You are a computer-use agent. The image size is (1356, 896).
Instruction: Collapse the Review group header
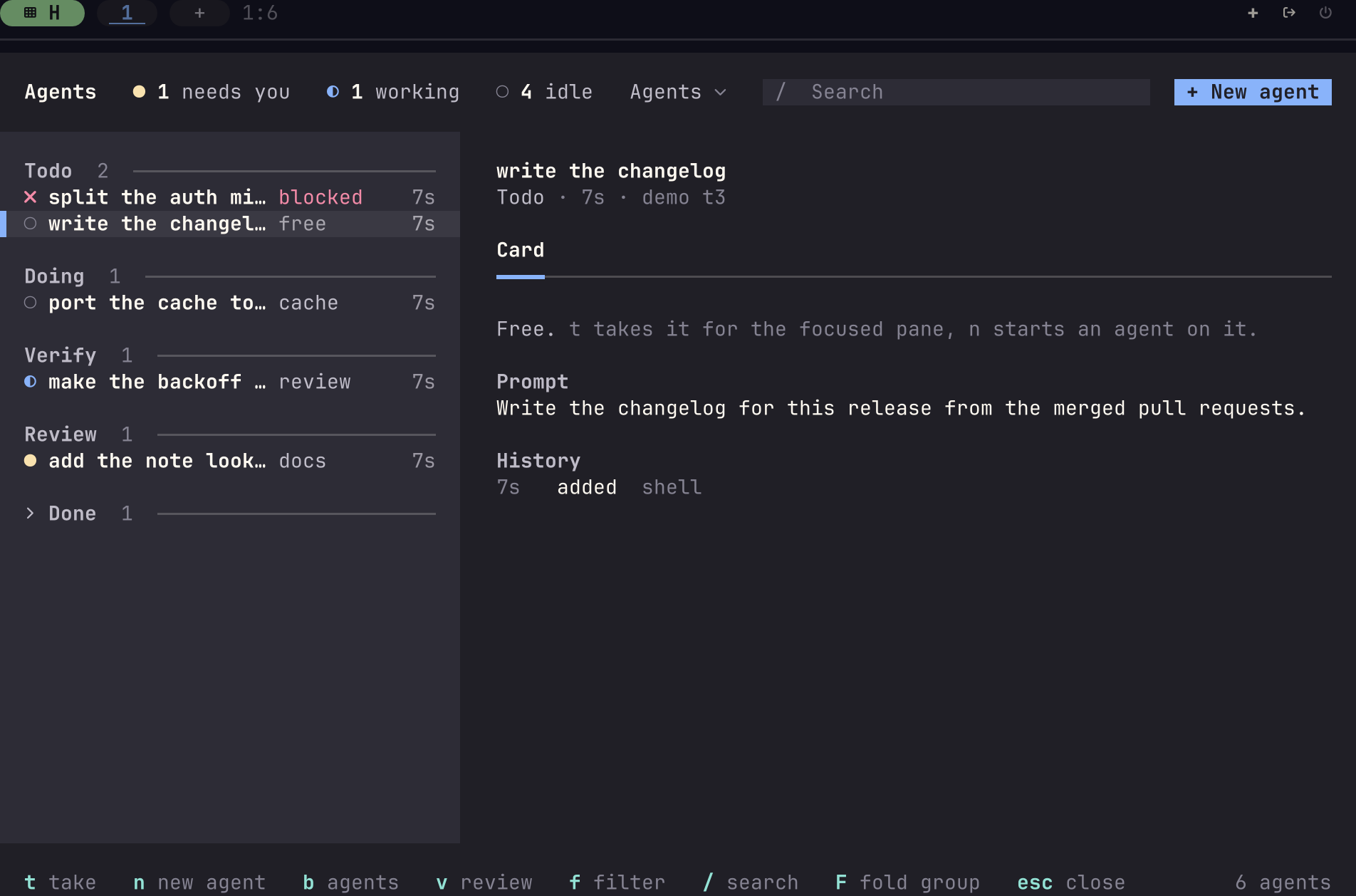[x=230, y=434]
